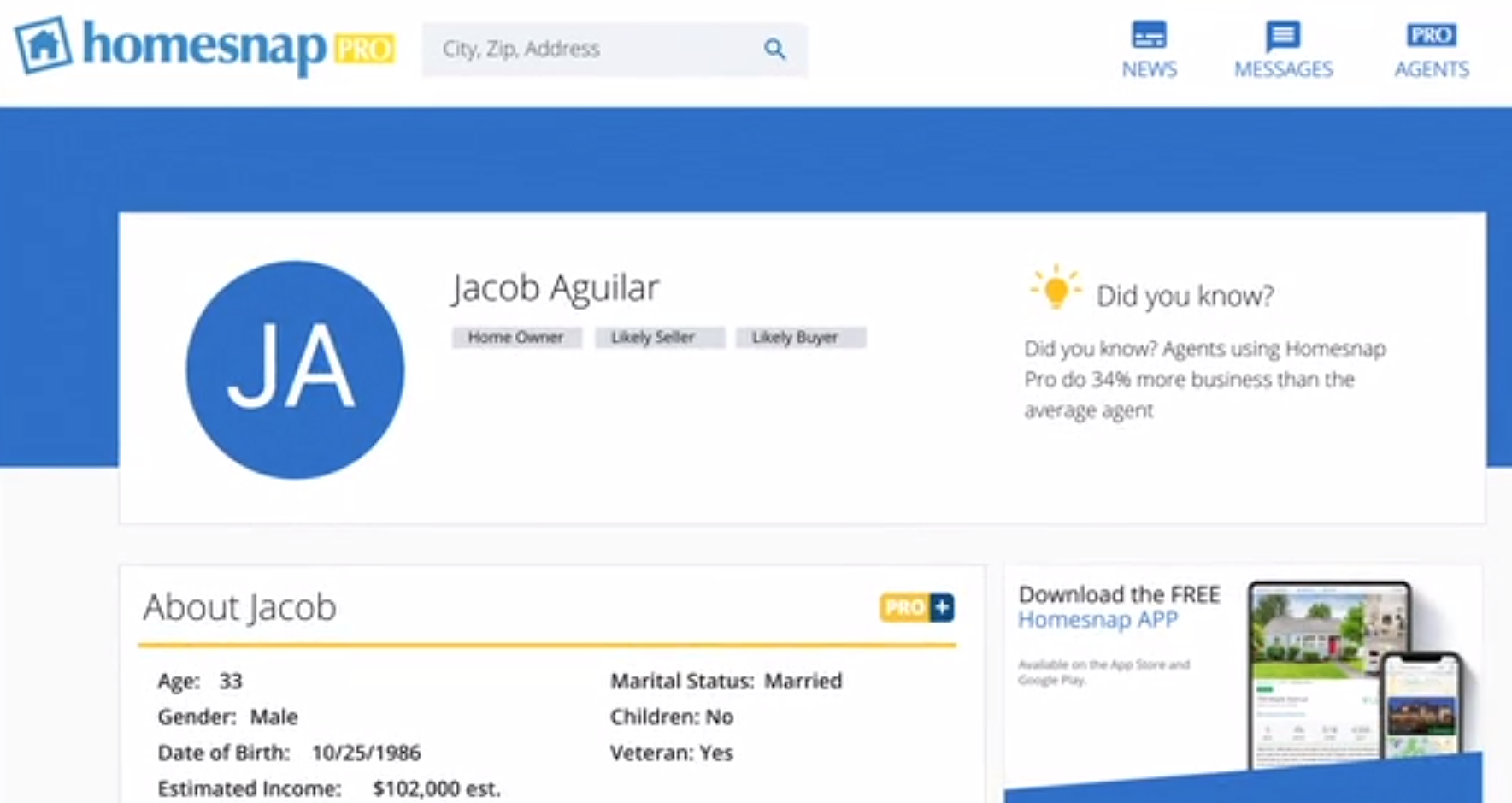
Task: Open the MESSAGES speech bubble icon
Action: pos(1283,34)
